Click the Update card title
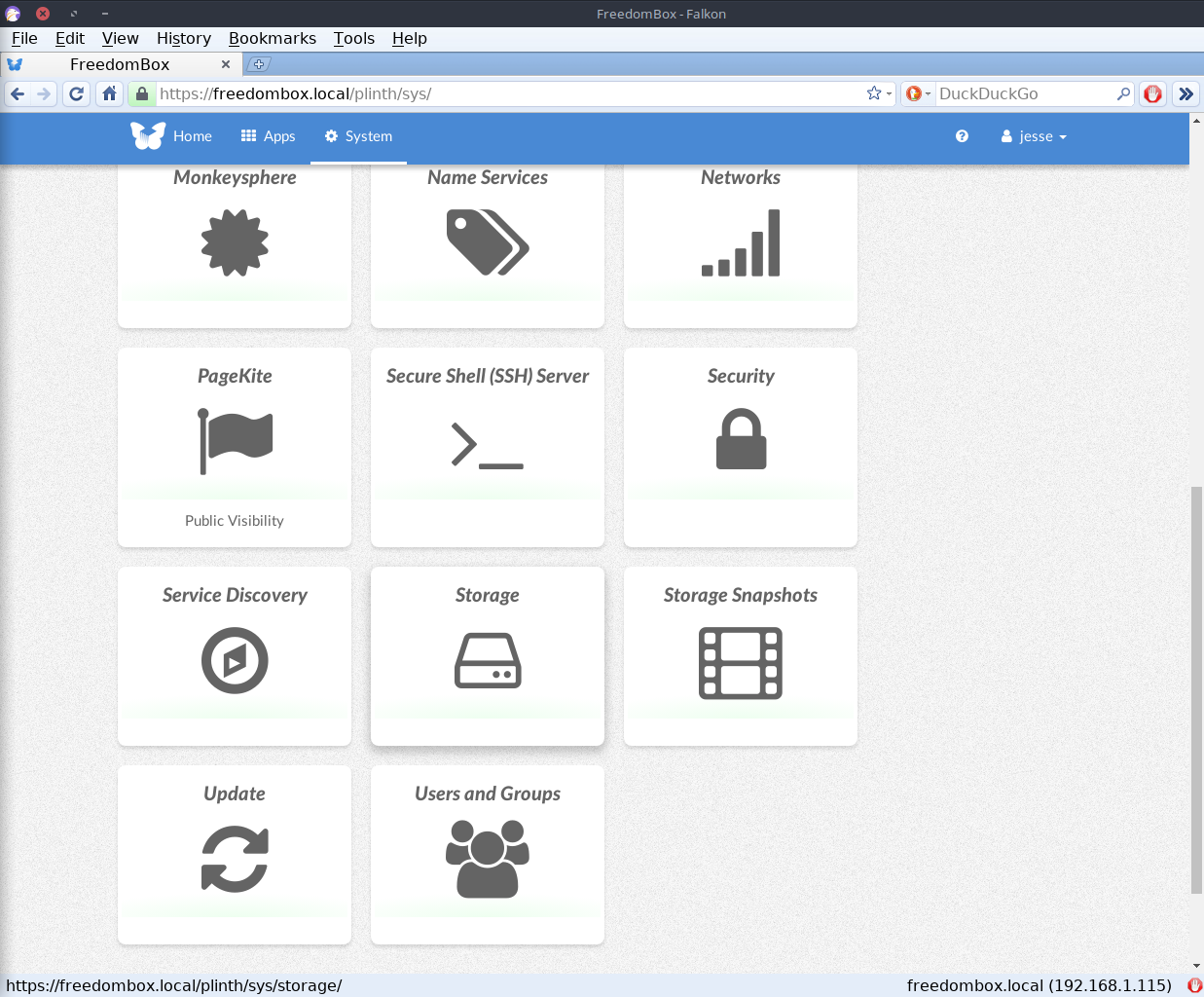Screen dimensions: 1204x997 235,794
